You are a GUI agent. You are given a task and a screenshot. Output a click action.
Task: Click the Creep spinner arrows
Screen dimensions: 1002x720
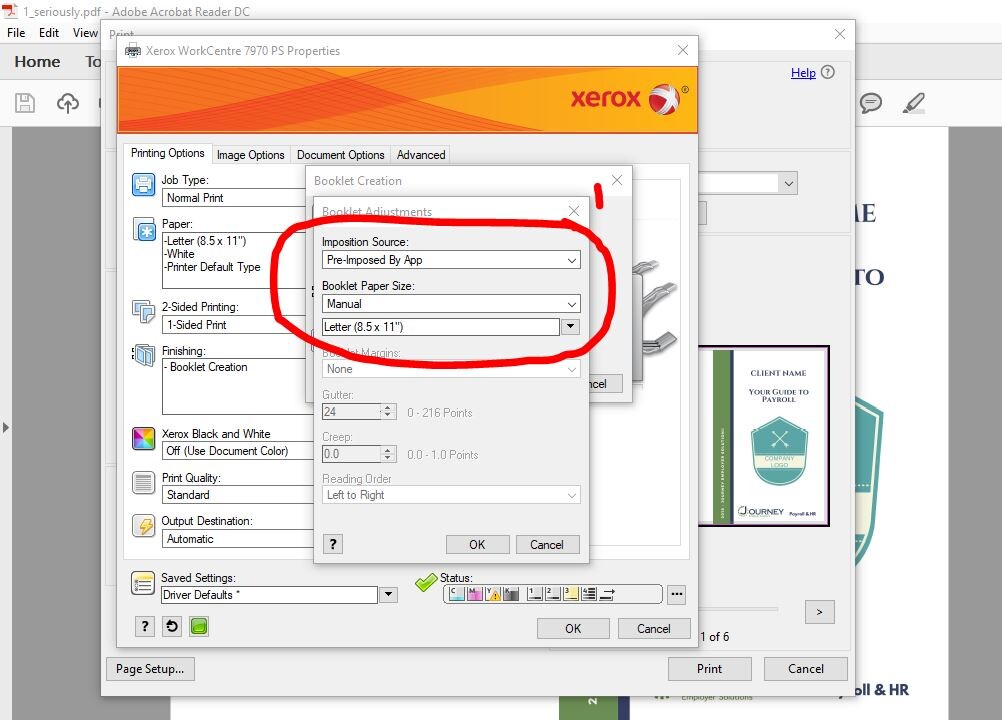click(x=388, y=454)
